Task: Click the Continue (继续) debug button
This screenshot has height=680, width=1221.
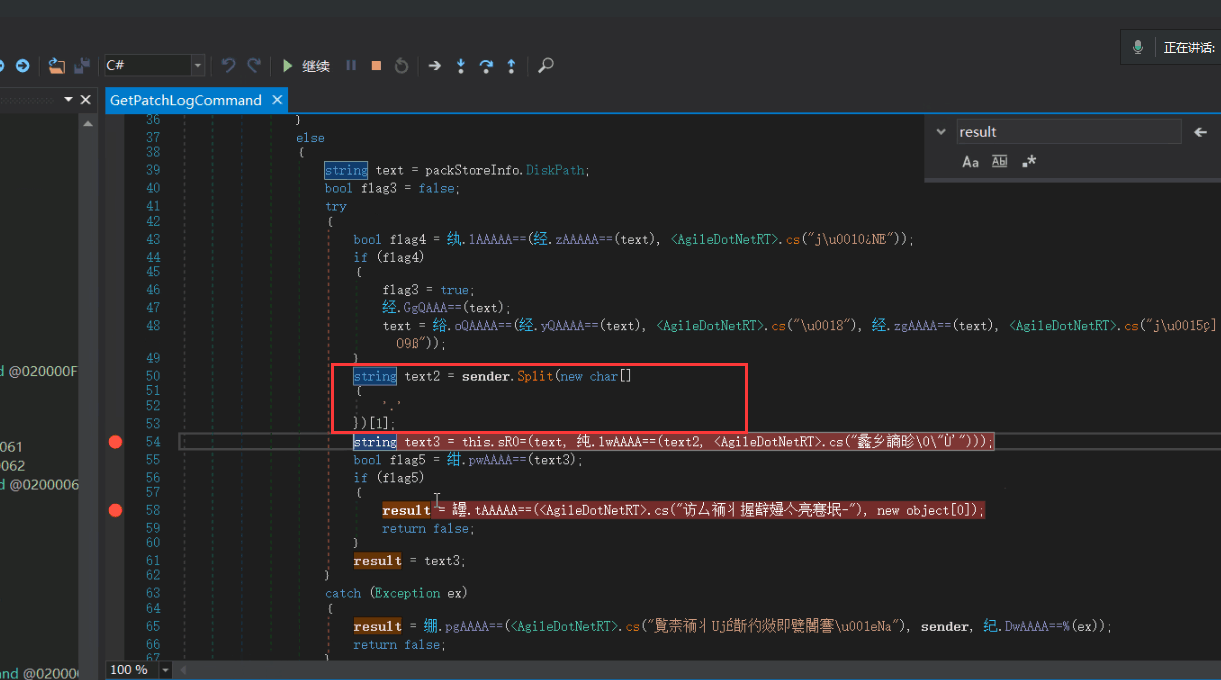Action: [x=306, y=66]
